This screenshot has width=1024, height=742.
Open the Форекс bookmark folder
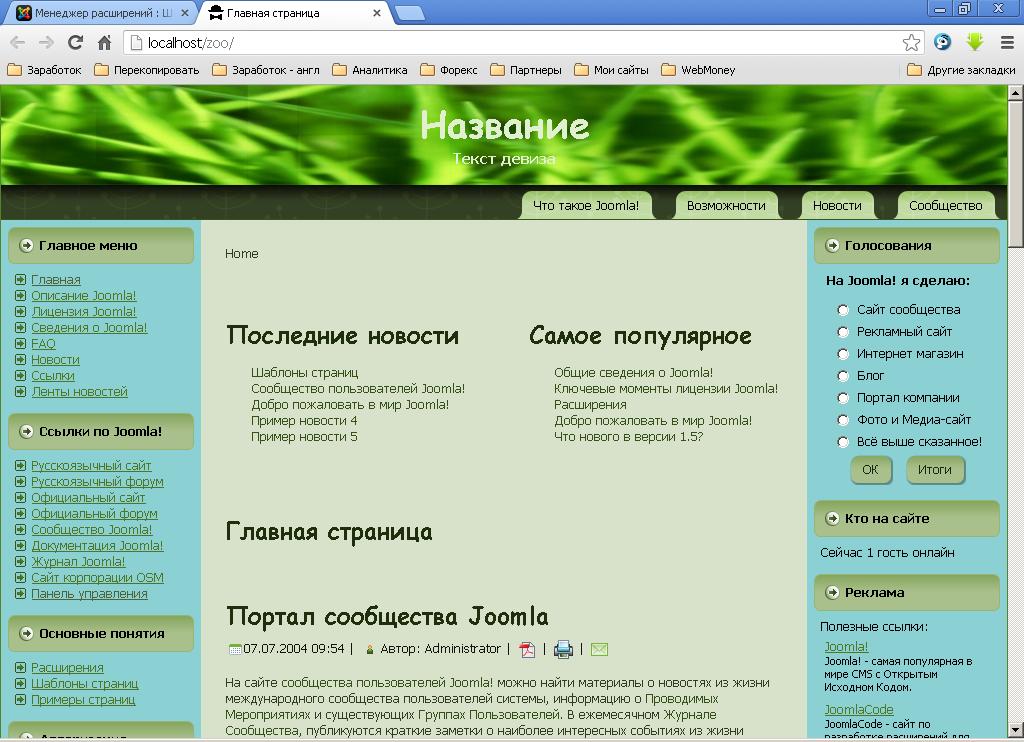[449, 70]
